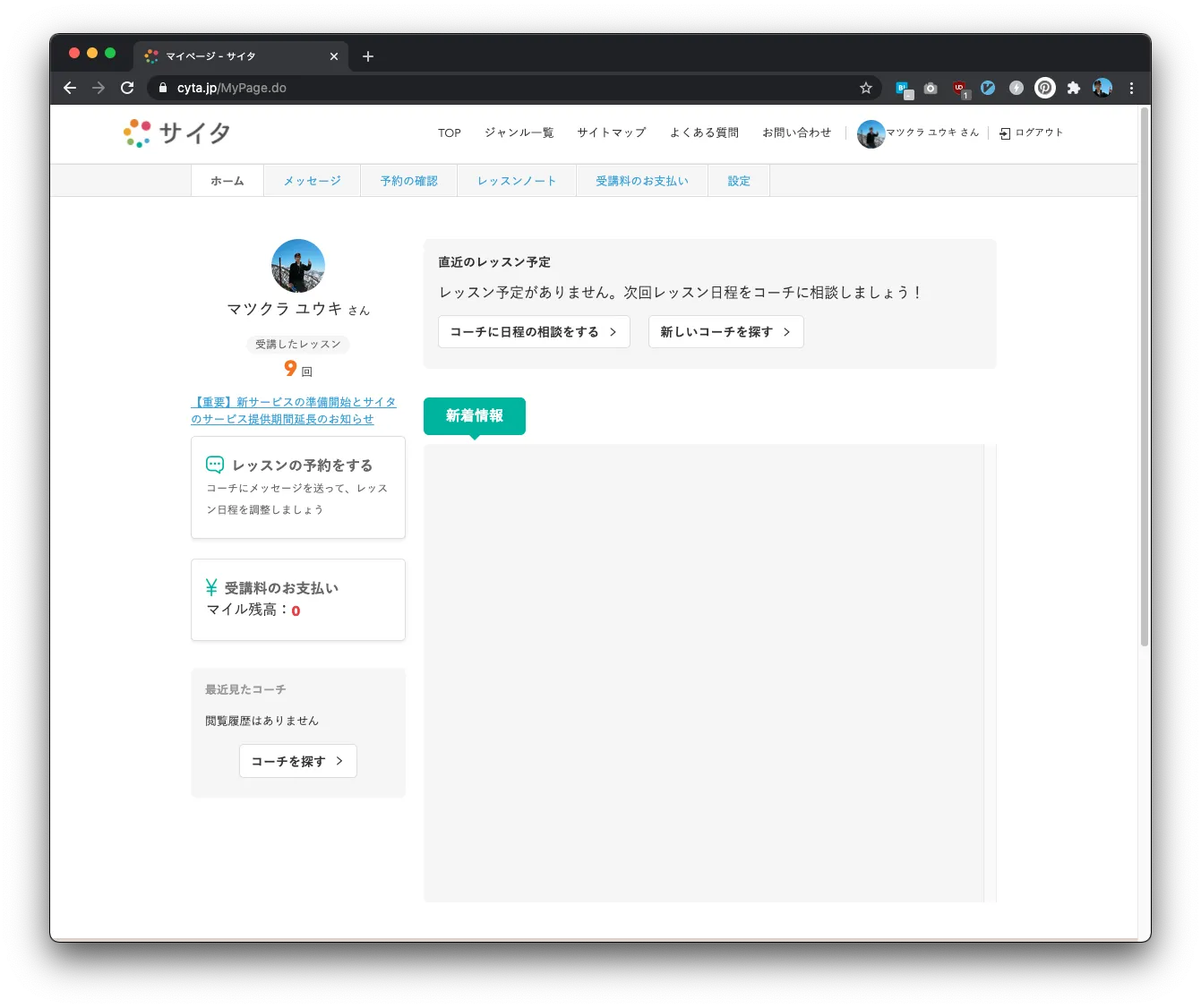Open the レッスンの予約をする card
Image resolution: width=1201 pixels, height=1008 pixels.
(297, 487)
